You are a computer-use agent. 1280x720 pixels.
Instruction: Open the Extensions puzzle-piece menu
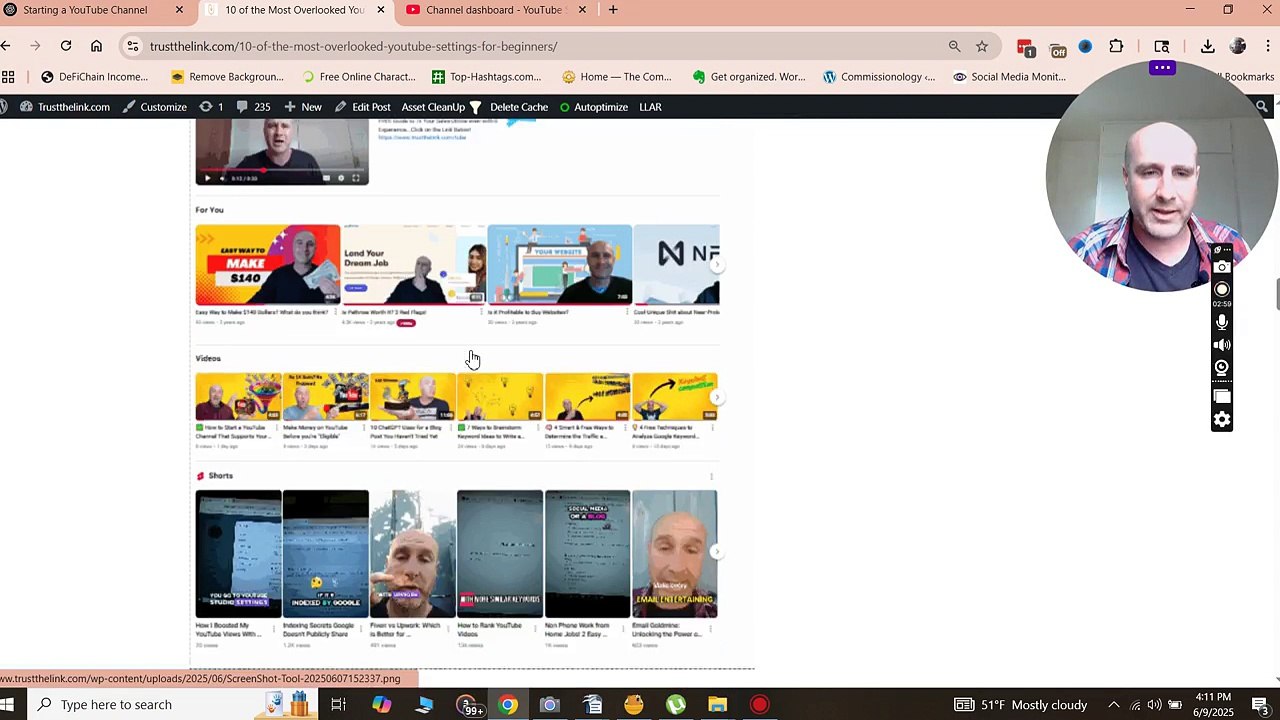point(1116,46)
